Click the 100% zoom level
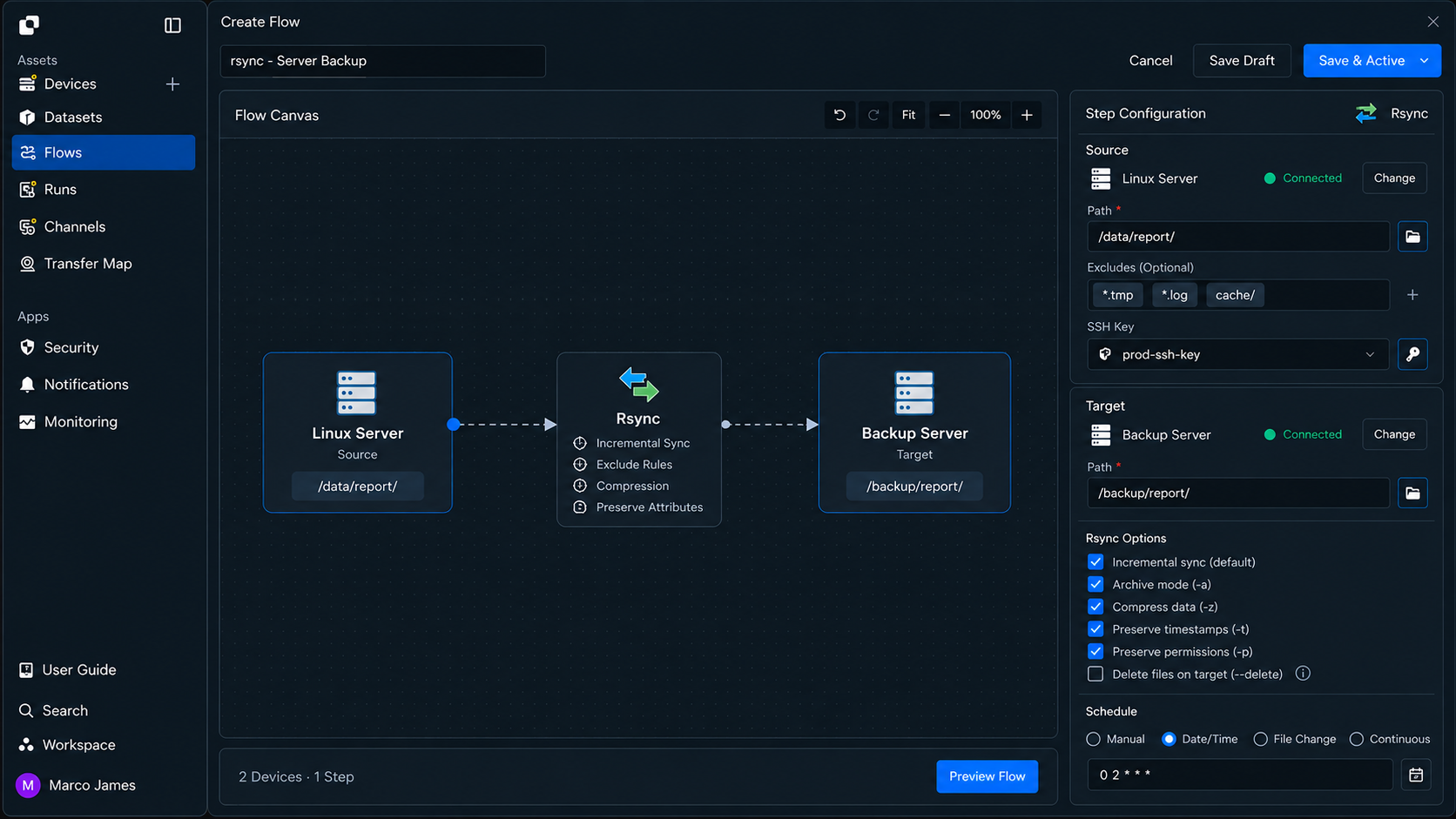This screenshot has height=819, width=1456. [x=986, y=115]
